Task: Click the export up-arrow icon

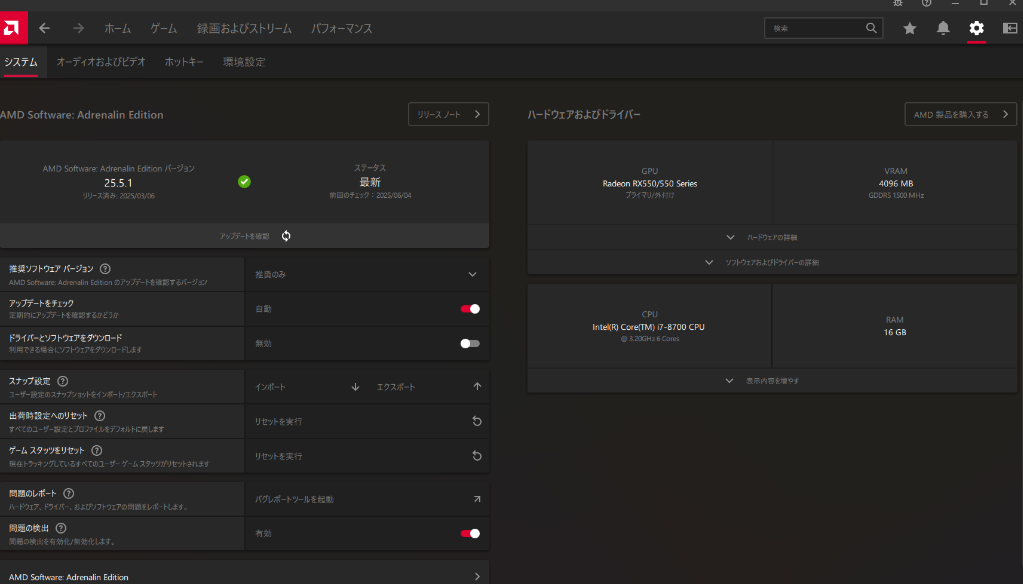Action: pos(477,386)
